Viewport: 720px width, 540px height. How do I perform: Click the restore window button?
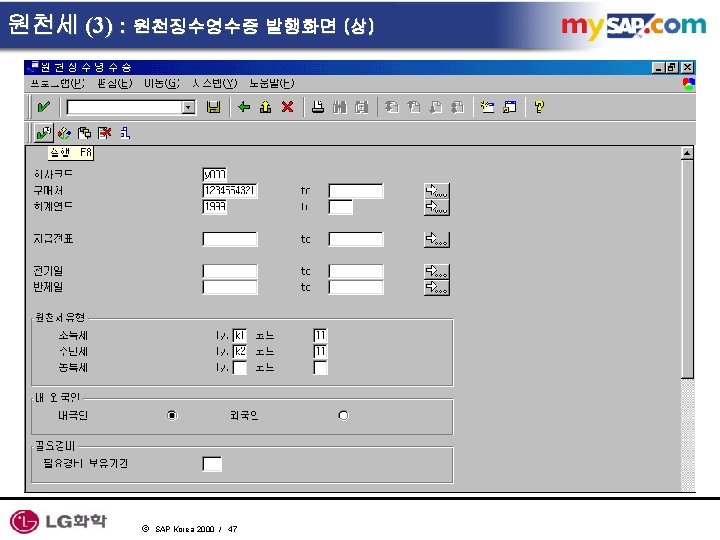pyautogui.click(x=672, y=68)
